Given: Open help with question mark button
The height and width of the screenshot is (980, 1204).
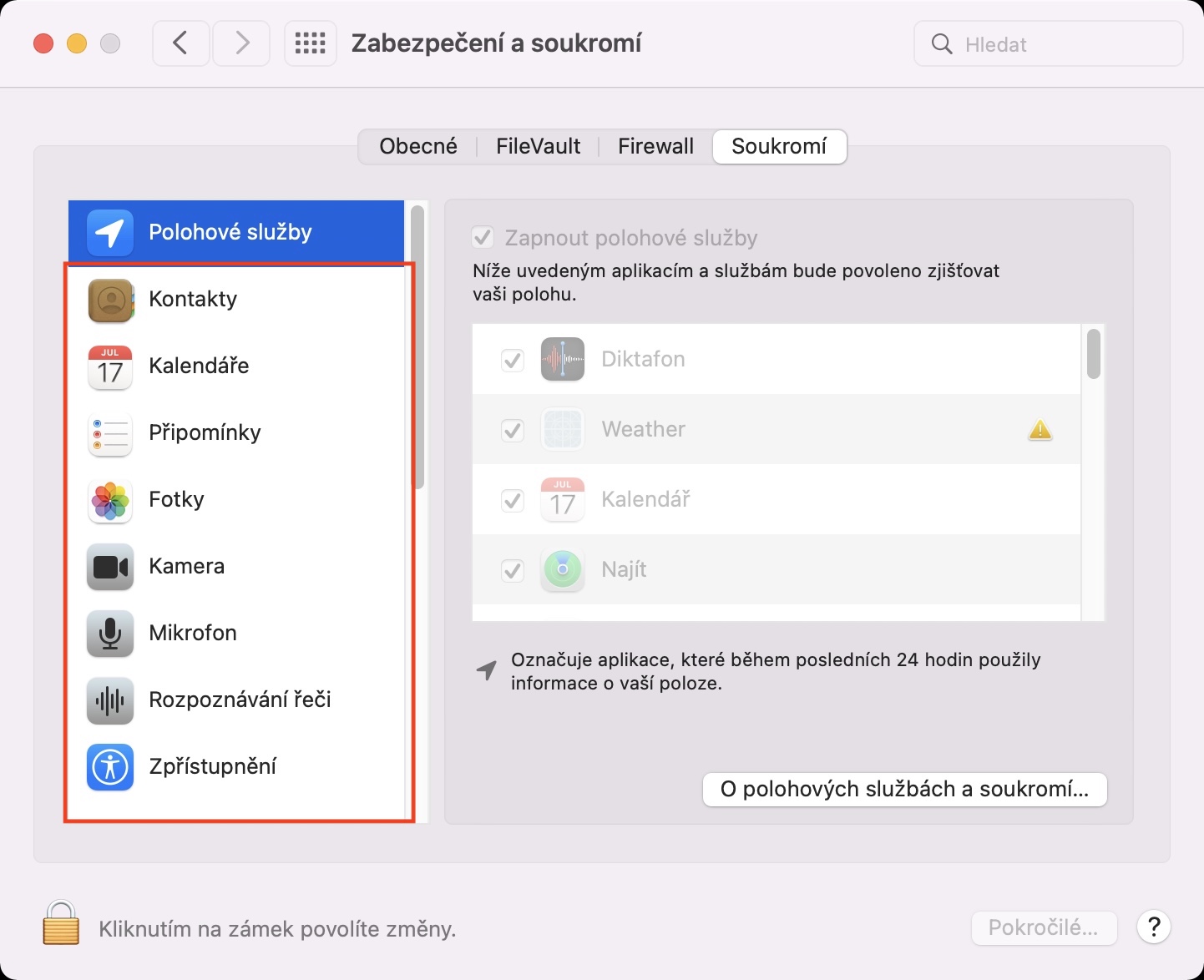Looking at the screenshot, I should pos(1153,927).
